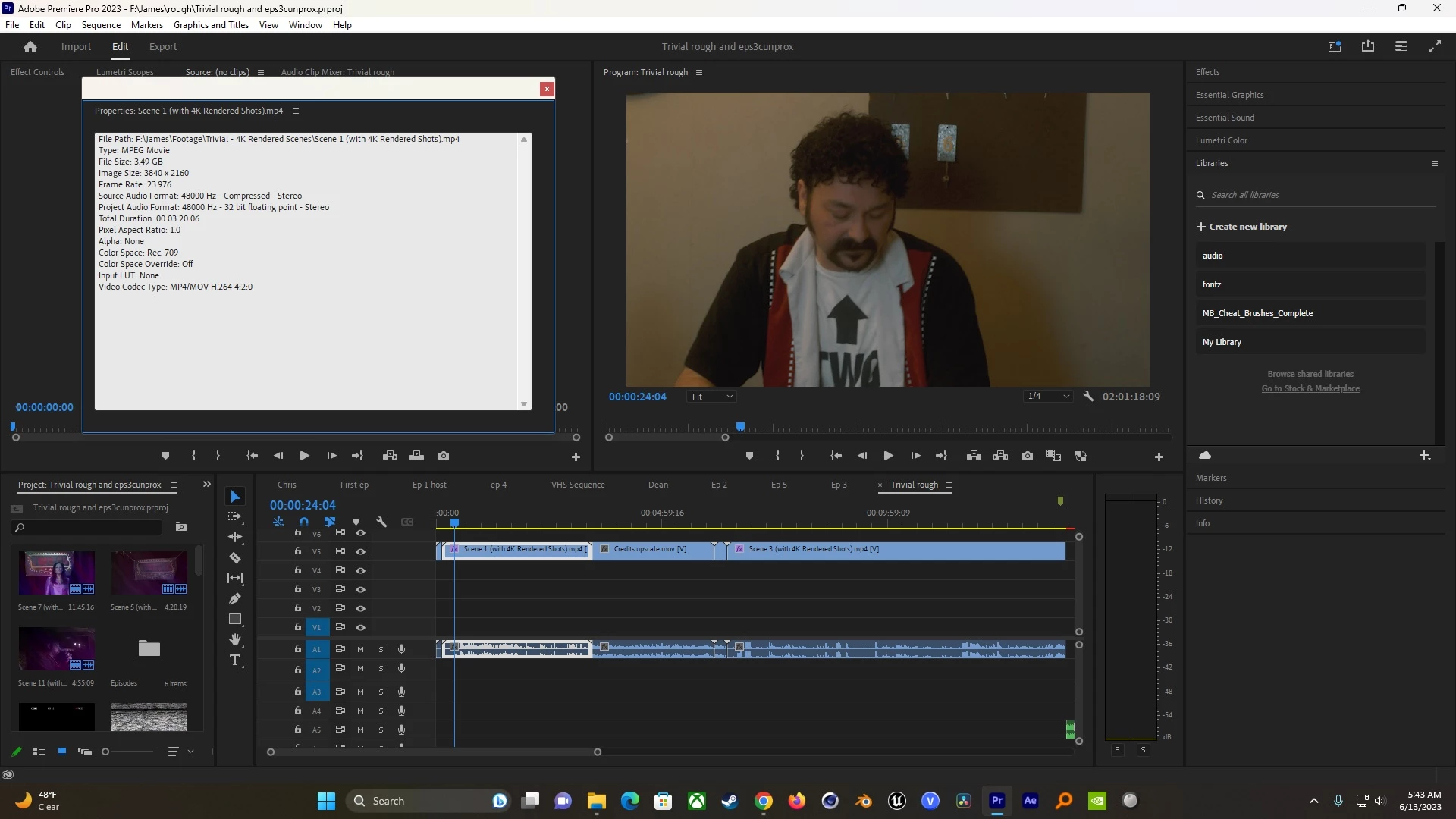
Task: Expand the Project panel overflow chevron
Action: (x=206, y=485)
